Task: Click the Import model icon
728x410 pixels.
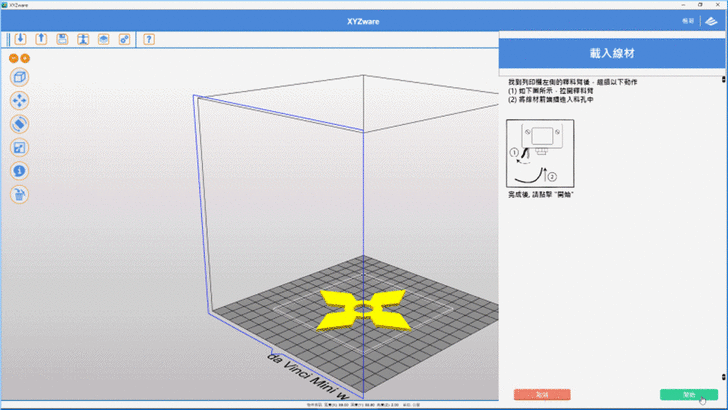Action: 20,40
